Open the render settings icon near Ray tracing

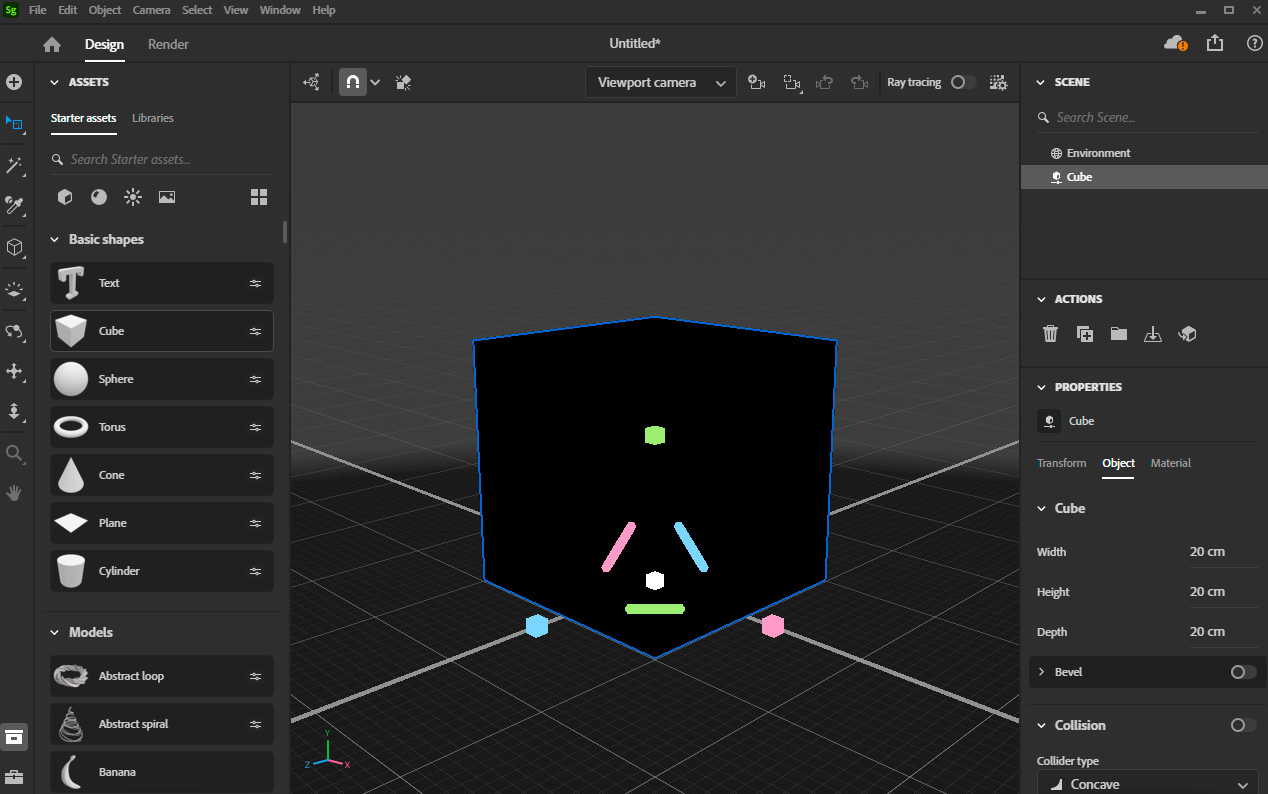coord(998,82)
